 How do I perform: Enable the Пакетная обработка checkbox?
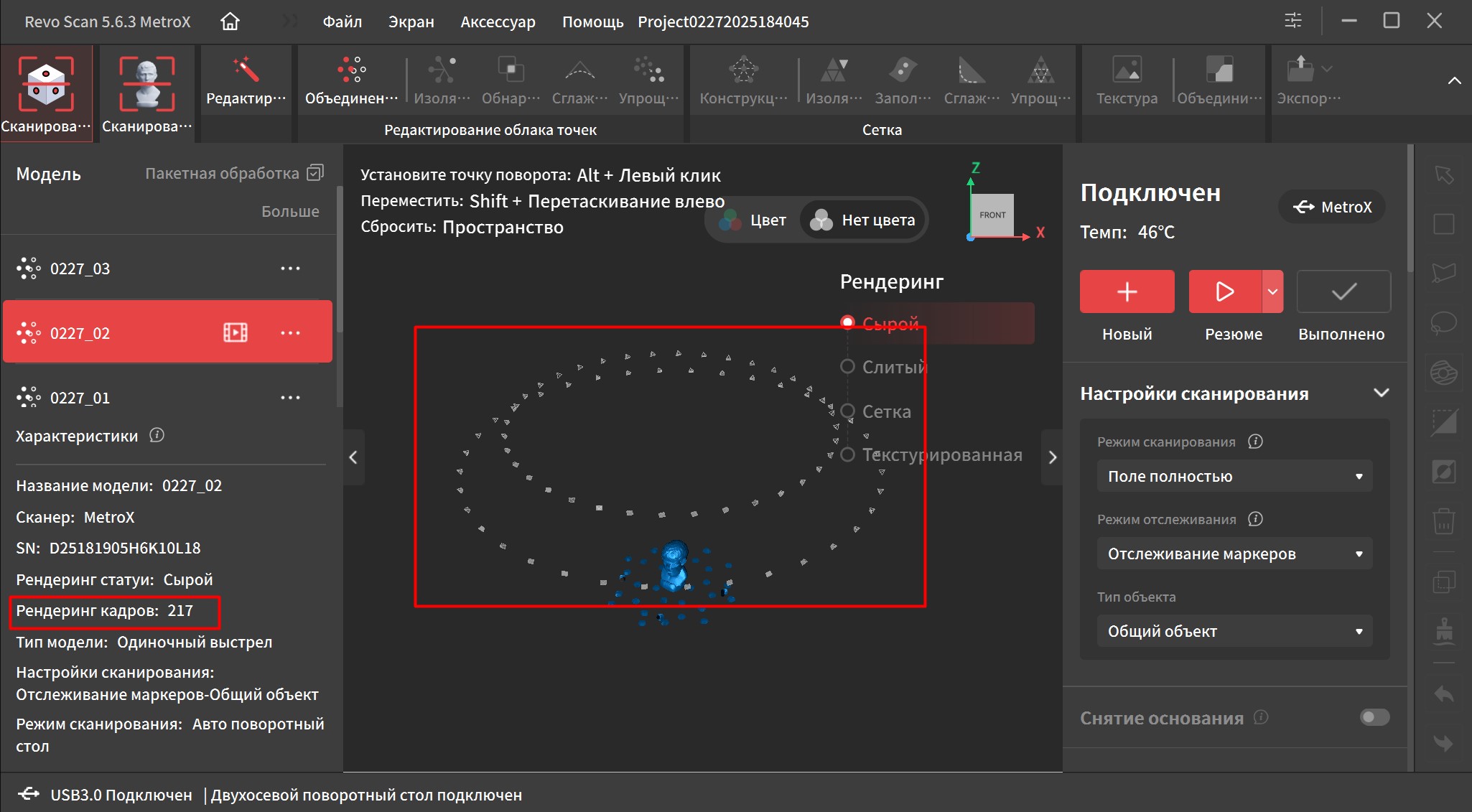point(315,173)
